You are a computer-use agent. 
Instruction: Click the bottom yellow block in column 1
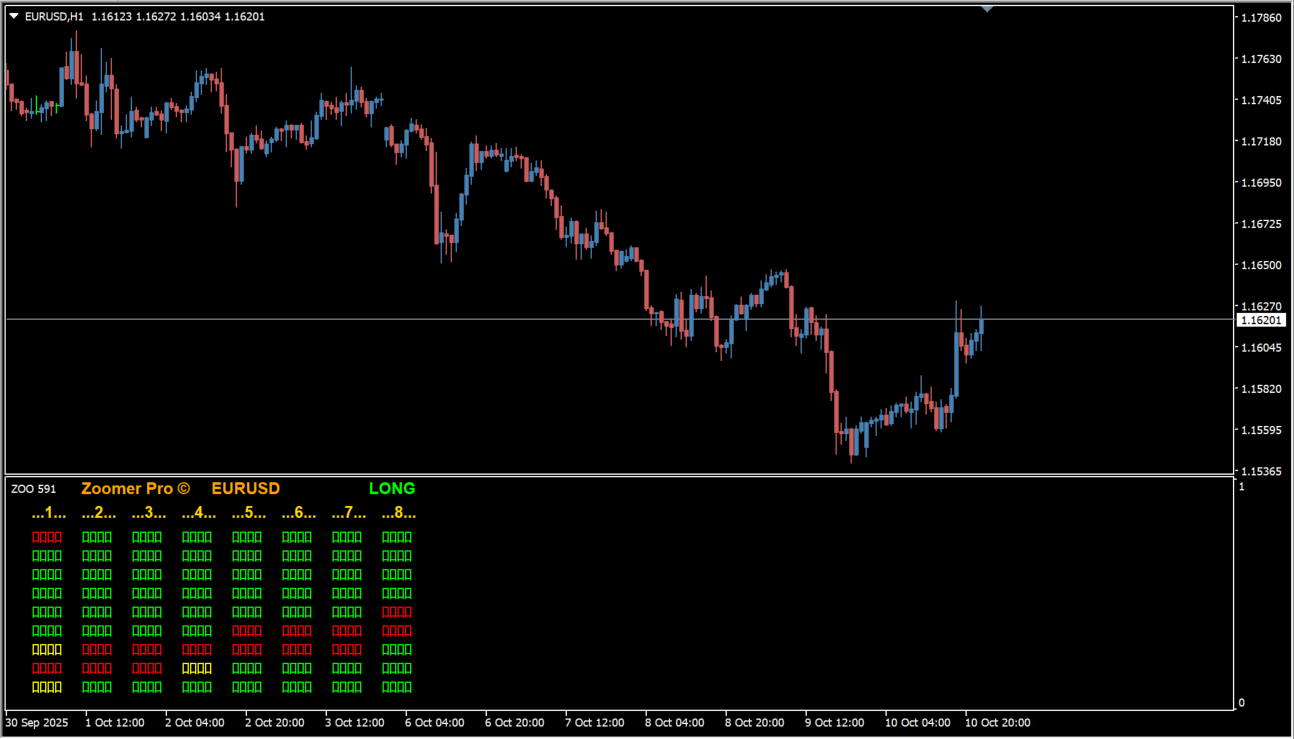47,687
